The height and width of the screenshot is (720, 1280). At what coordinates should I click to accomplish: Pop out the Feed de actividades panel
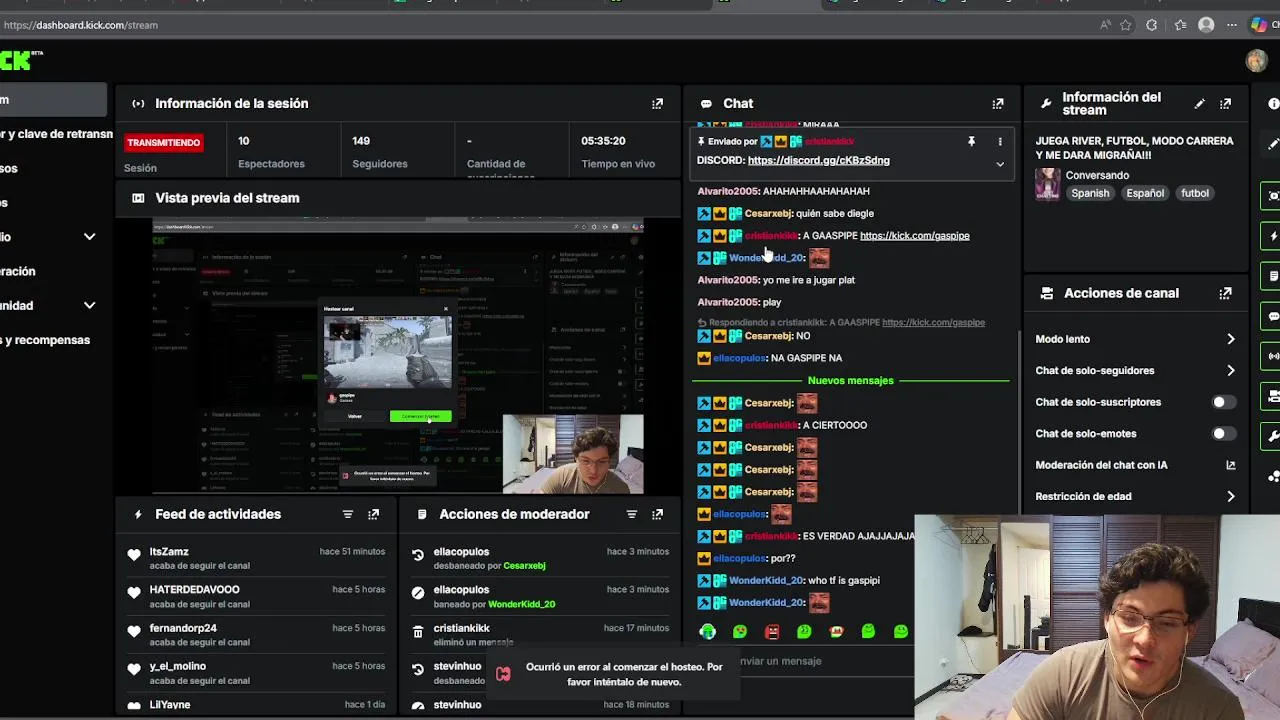pos(373,515)
